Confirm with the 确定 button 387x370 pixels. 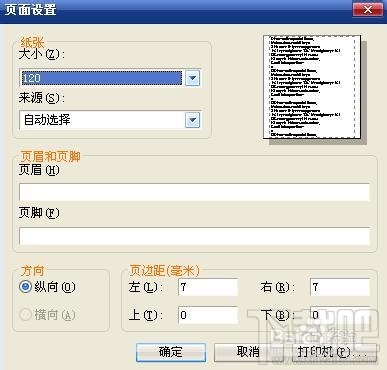(x=171, y=352)
